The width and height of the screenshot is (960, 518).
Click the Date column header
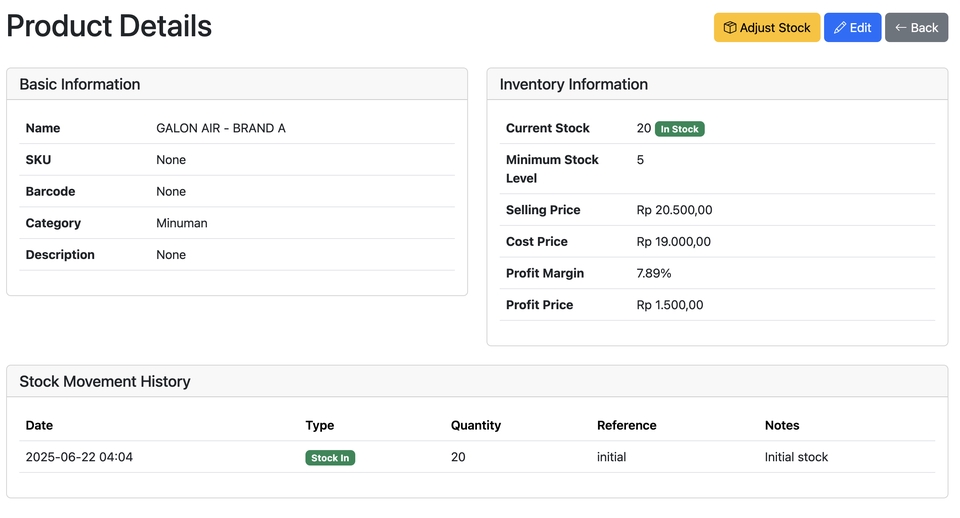(40, 425)
